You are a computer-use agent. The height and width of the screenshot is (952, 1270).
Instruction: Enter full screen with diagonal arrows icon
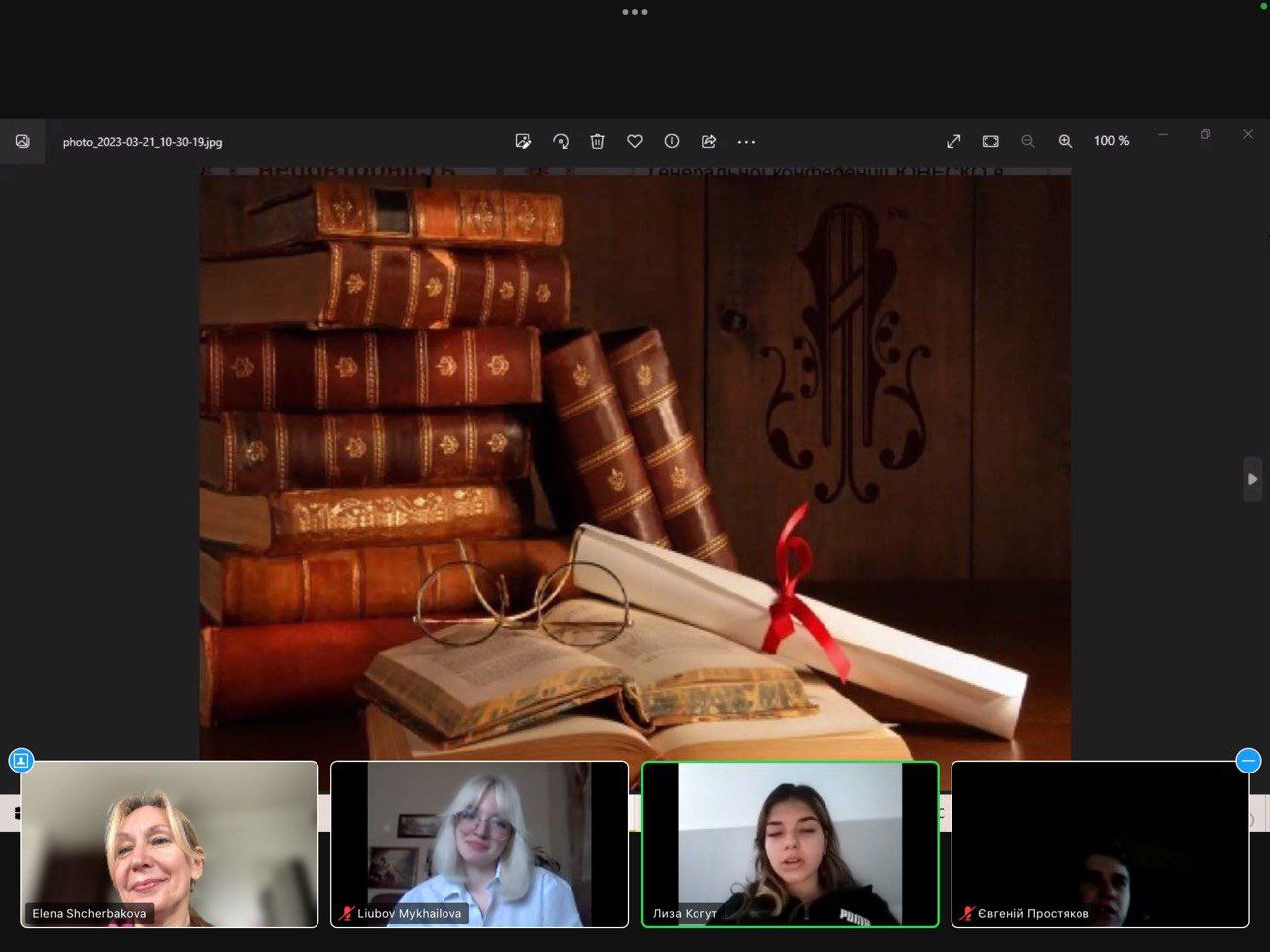[x=953, y=142]
